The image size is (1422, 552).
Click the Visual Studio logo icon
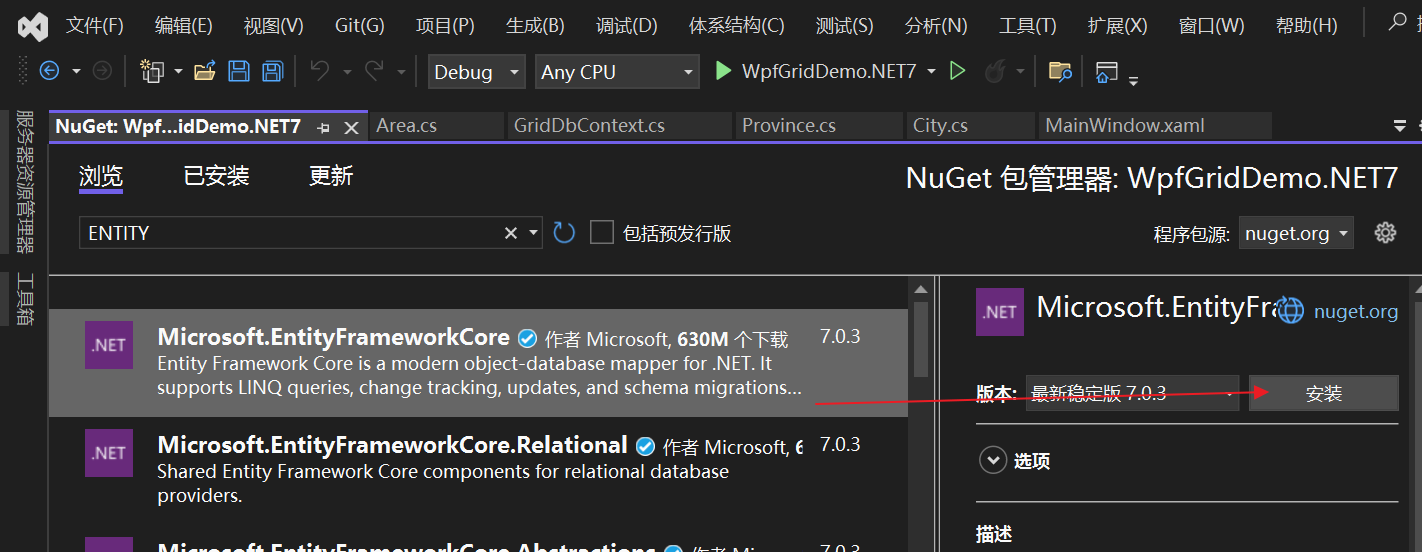[33, 26]
